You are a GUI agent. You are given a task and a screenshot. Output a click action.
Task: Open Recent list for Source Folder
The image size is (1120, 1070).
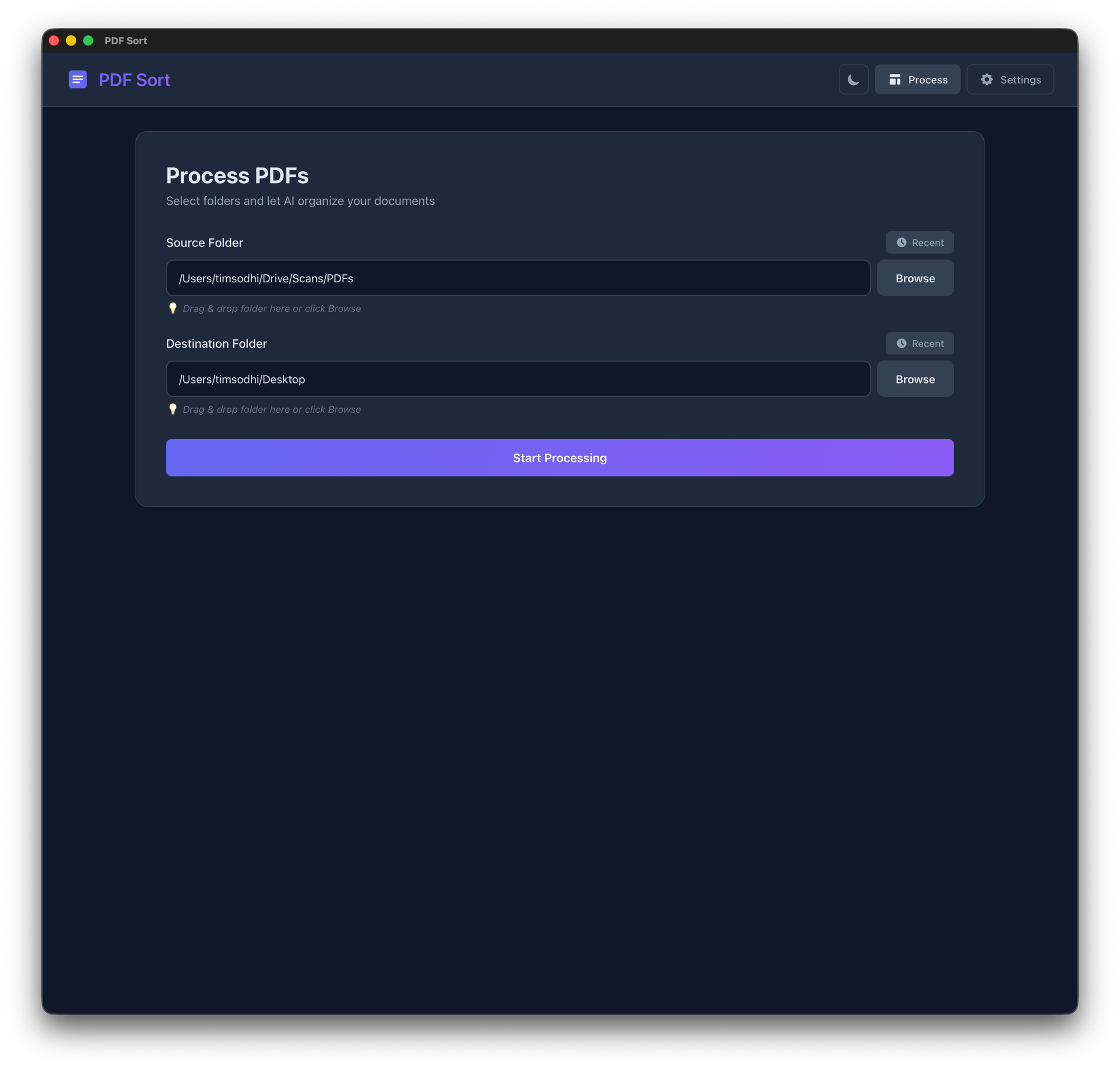point(919,242)
